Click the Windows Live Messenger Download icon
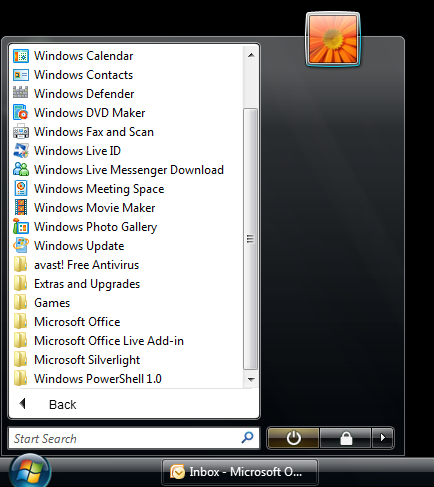434x487 pixels. tap(21, 169)
